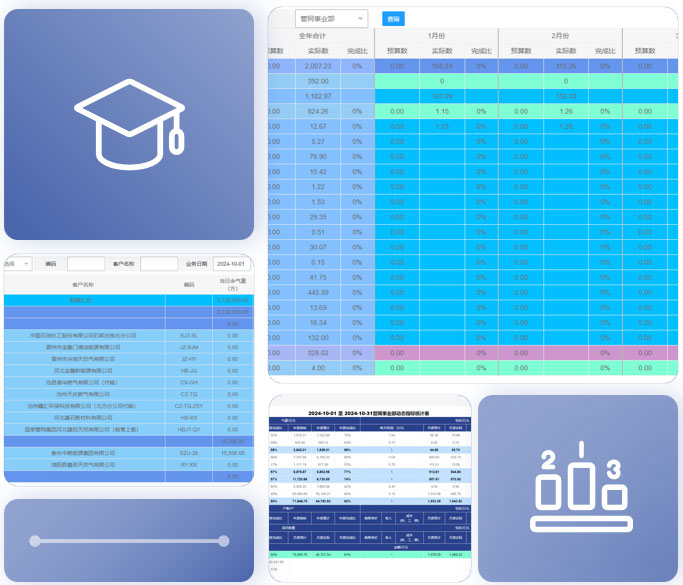This screenshot has height=585, width=683.
Task: Click the 2,007.23 actual total cell
Action: (319, 65)
